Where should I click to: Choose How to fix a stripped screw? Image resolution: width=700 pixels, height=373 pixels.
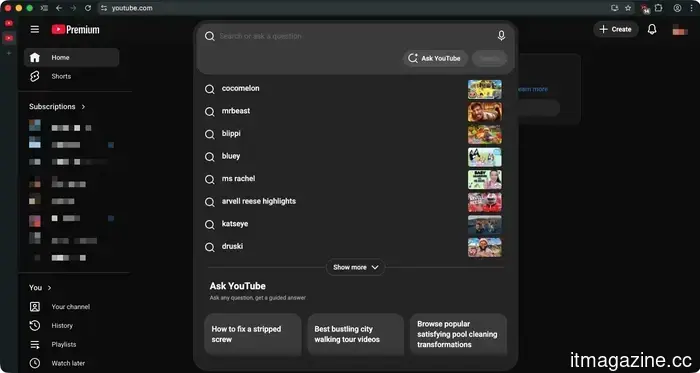click(x=253, y=334)
